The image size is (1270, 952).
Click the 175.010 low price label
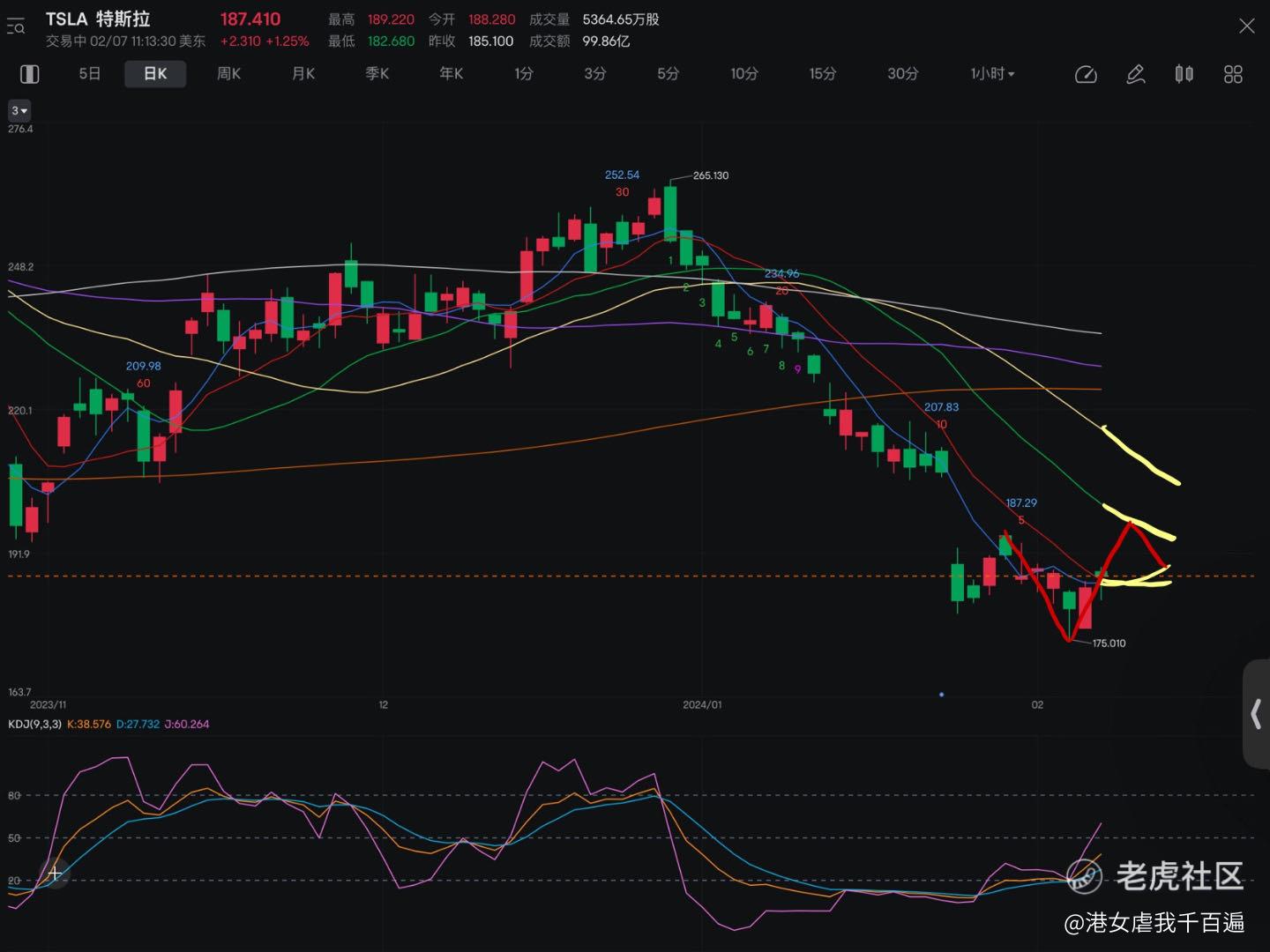[x=1109, y=643]
